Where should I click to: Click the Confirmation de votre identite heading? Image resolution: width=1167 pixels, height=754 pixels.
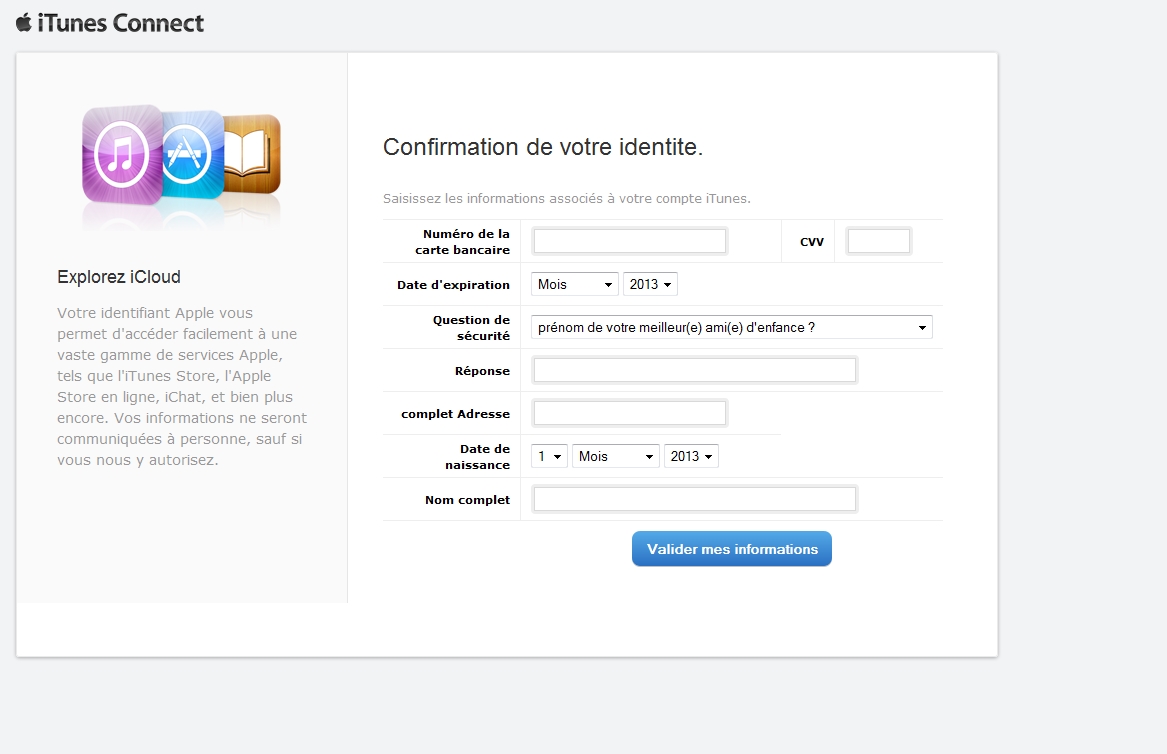click(543, 147)
